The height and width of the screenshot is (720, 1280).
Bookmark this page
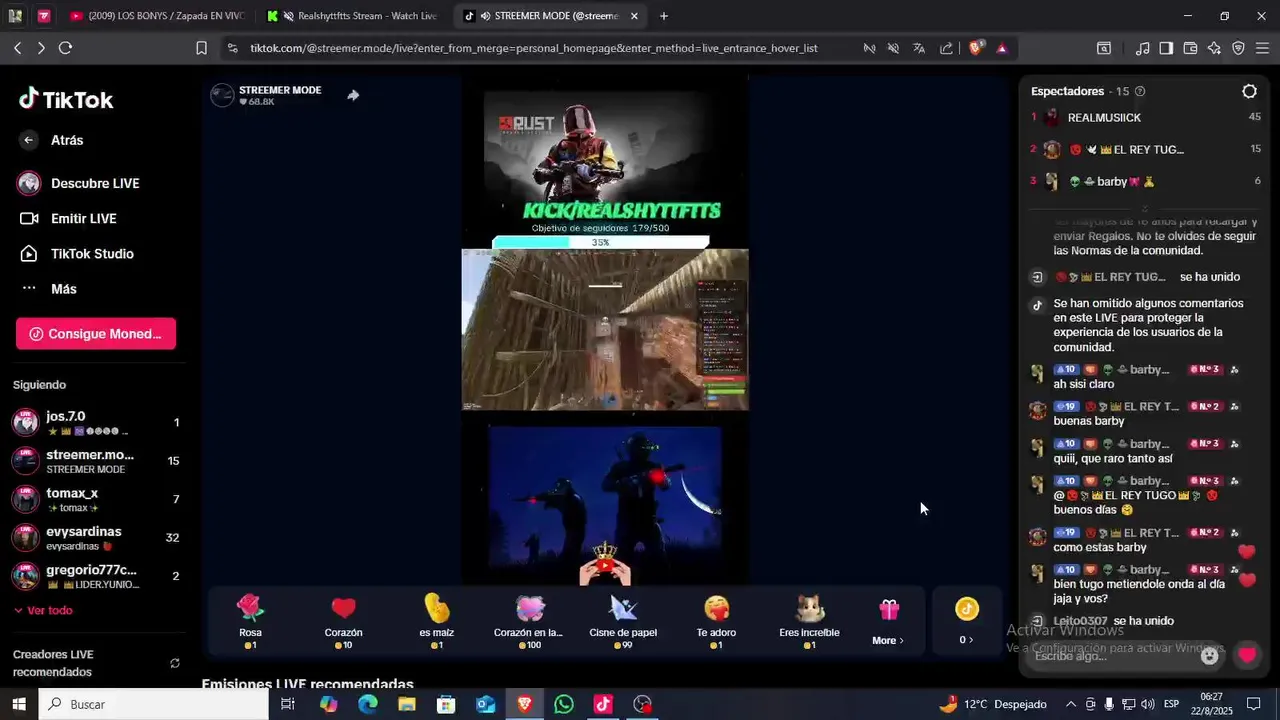[201, 48]
